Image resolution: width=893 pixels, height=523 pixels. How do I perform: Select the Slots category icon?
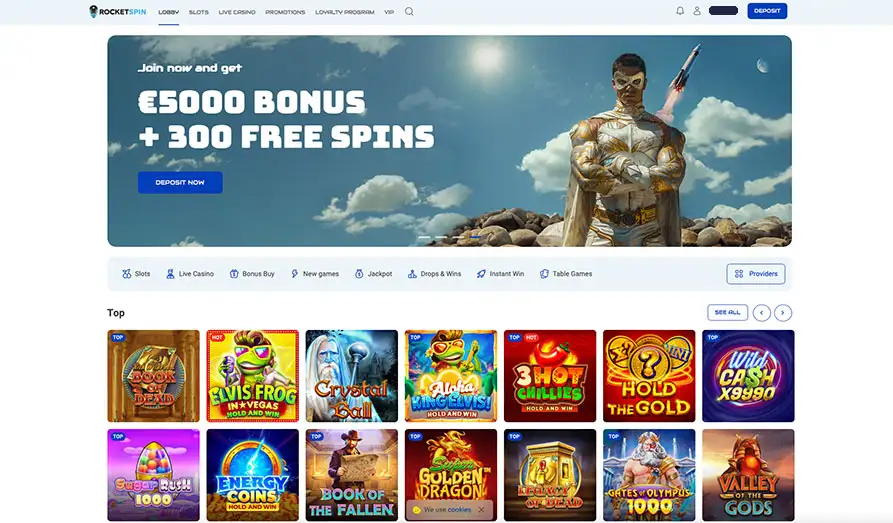click(126, 274)
